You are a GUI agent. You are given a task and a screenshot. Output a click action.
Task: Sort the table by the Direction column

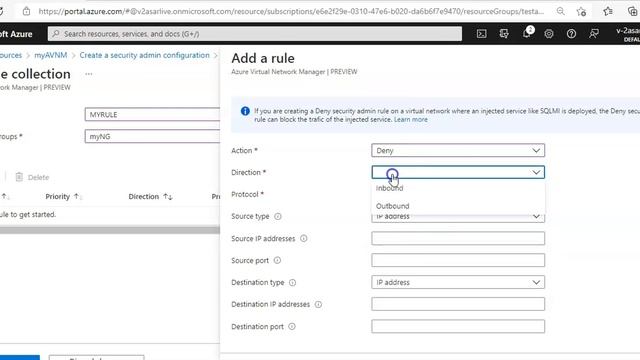pyautogui.click(x=150, y=197)
